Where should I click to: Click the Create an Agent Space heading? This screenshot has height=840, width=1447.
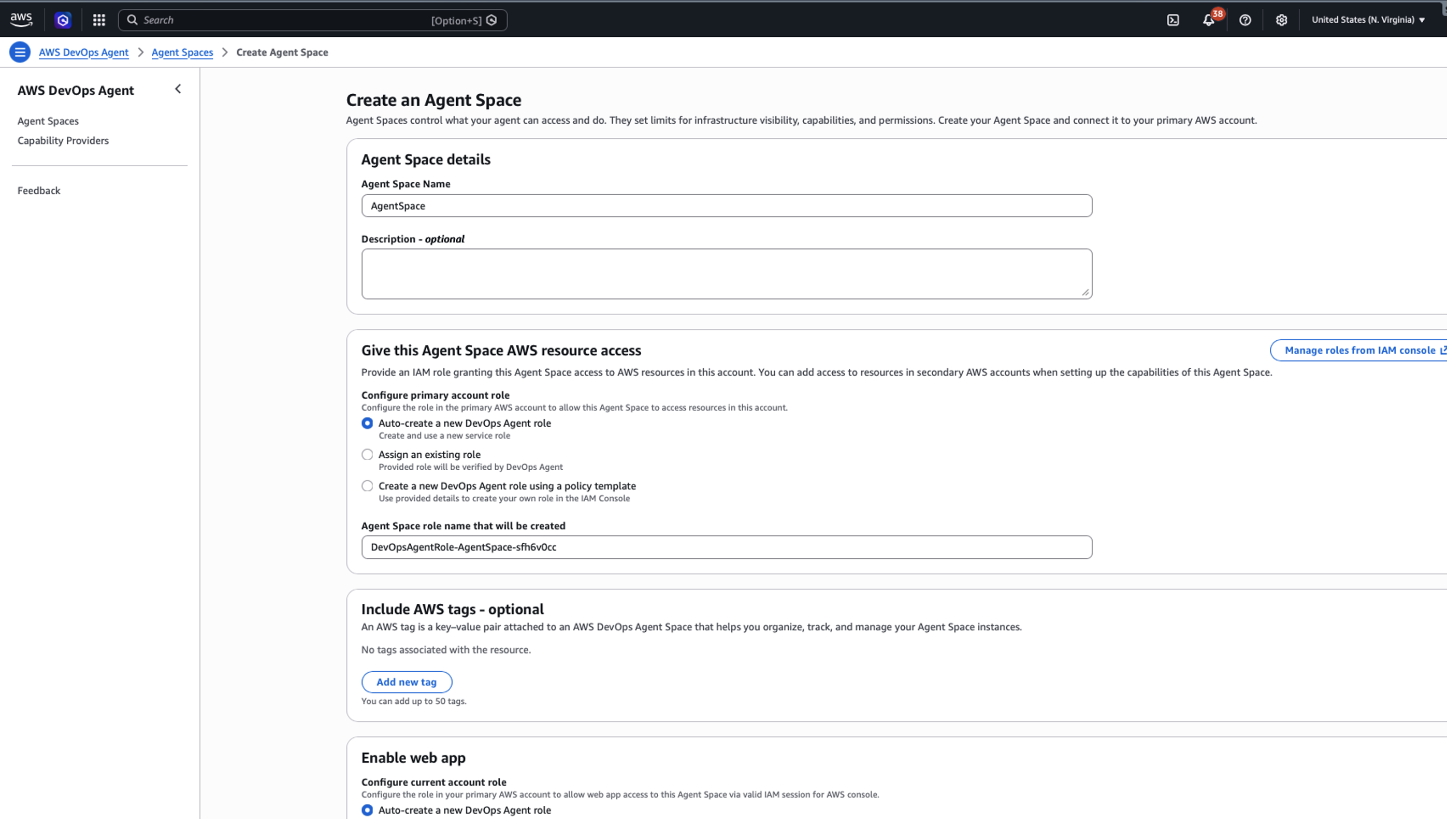433,100
